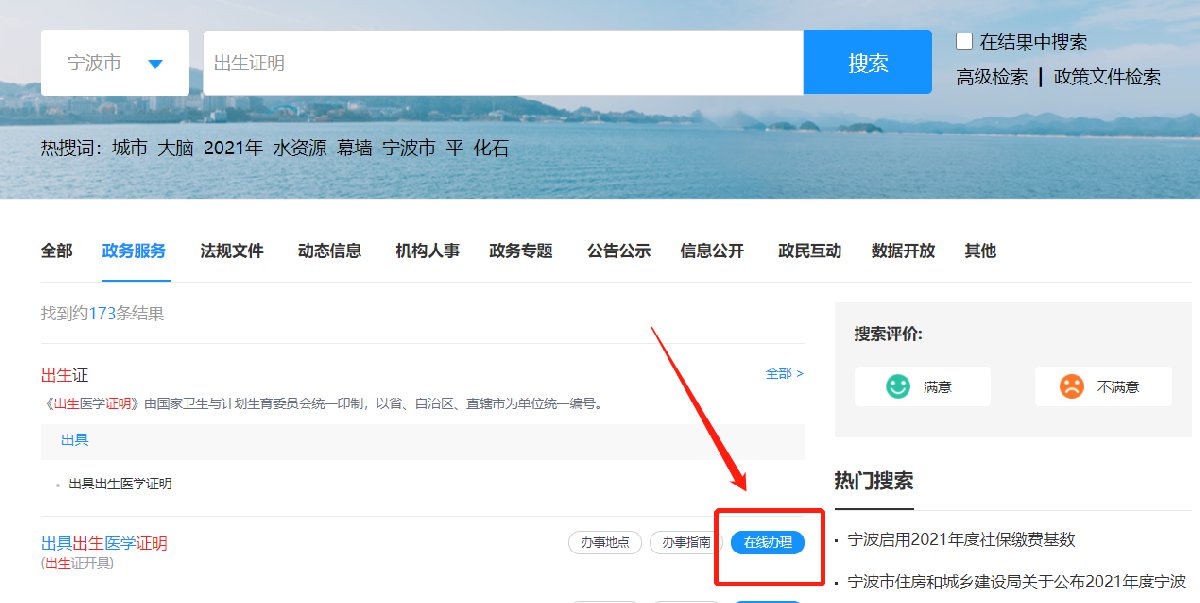Click the green satisfied smiley face icon
The width and height of the screenshot is (1200, 603).
(x=898, y=386)
